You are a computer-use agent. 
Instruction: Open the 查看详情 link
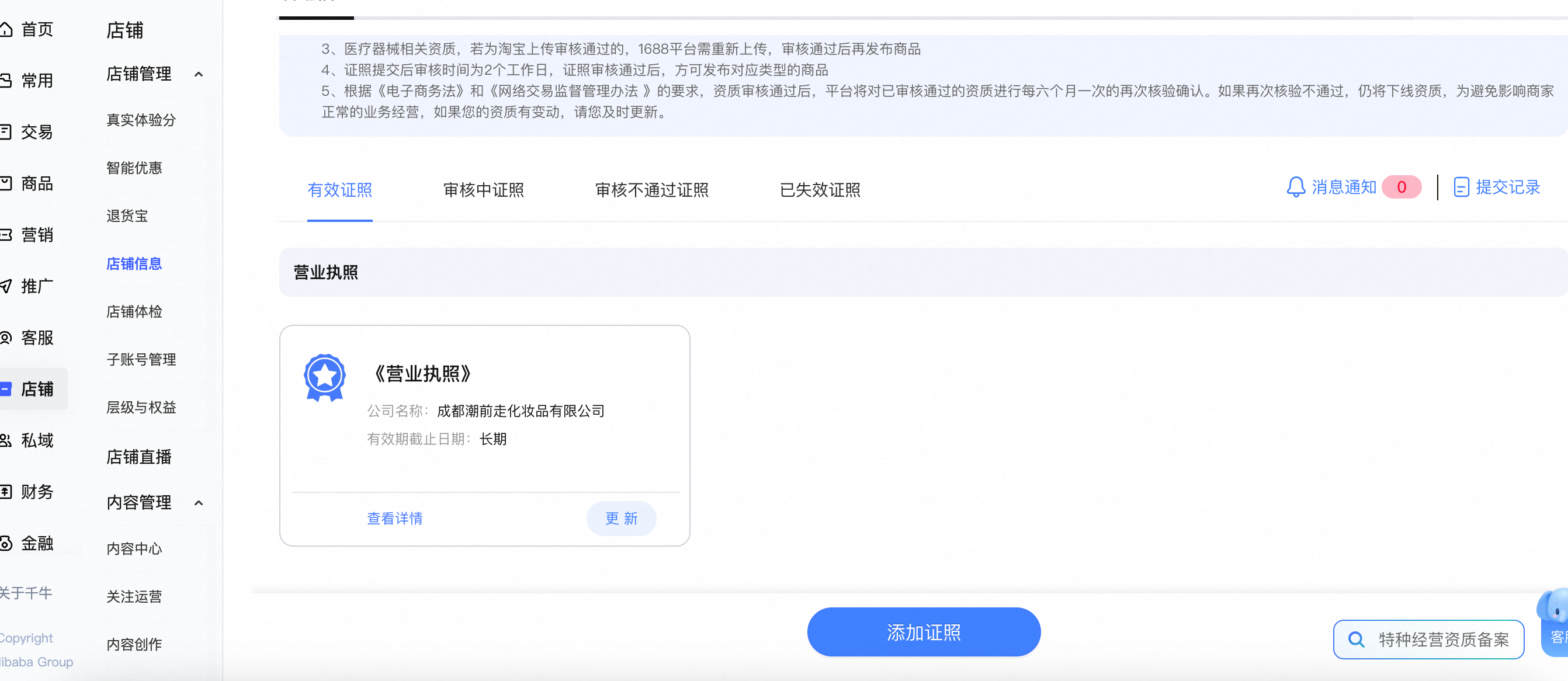click(x=394, y=519)
